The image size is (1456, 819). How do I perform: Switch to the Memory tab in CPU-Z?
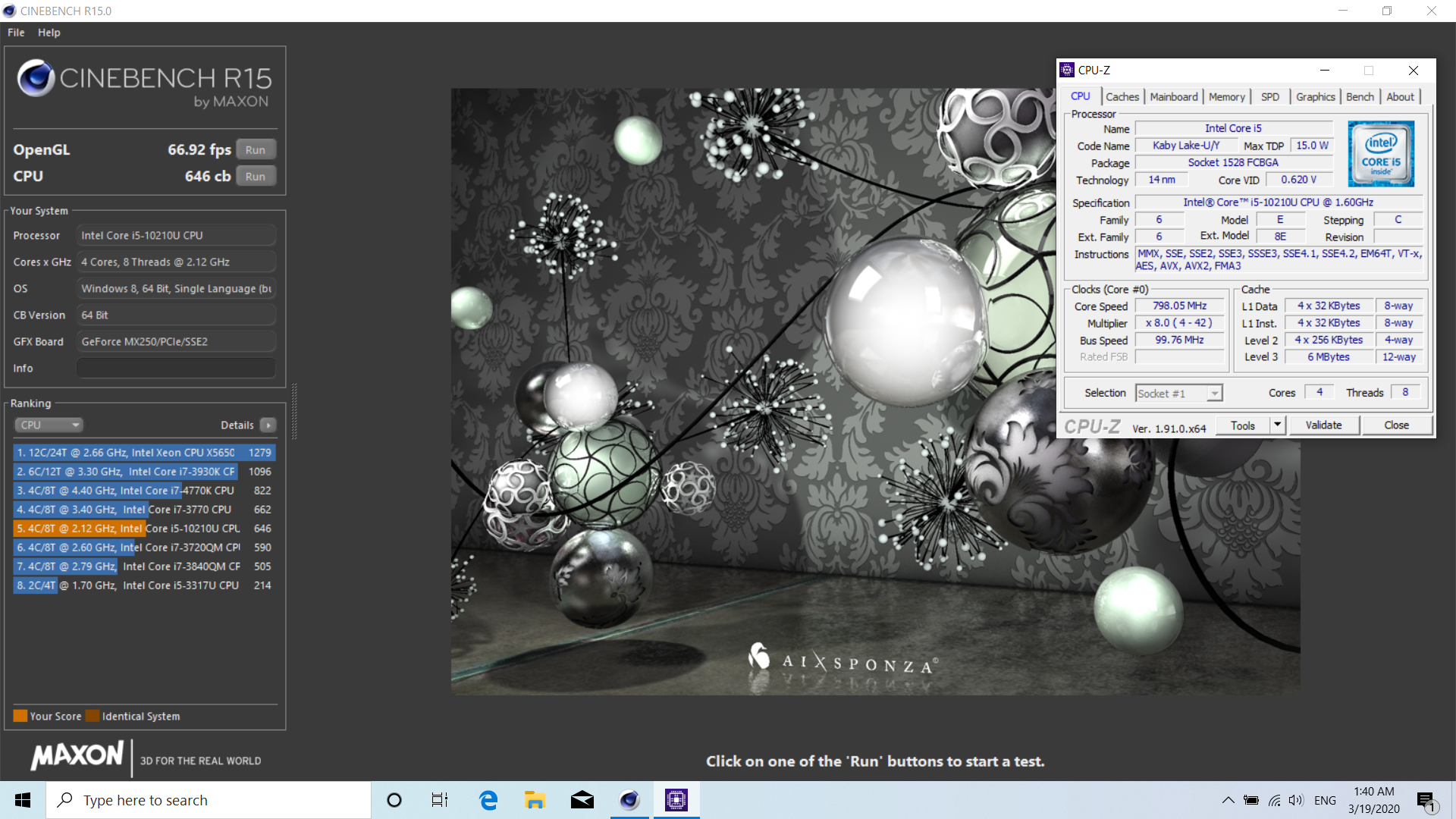(x=1226, y=96)
